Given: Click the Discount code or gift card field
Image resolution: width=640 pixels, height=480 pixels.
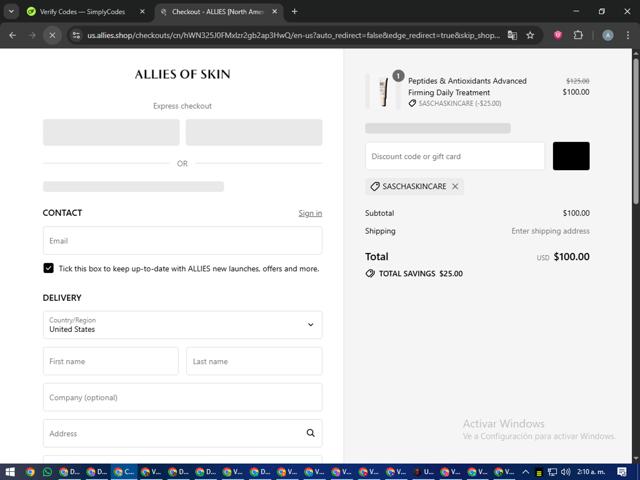Looking at the screenshot, I should (x=455, y=156).
